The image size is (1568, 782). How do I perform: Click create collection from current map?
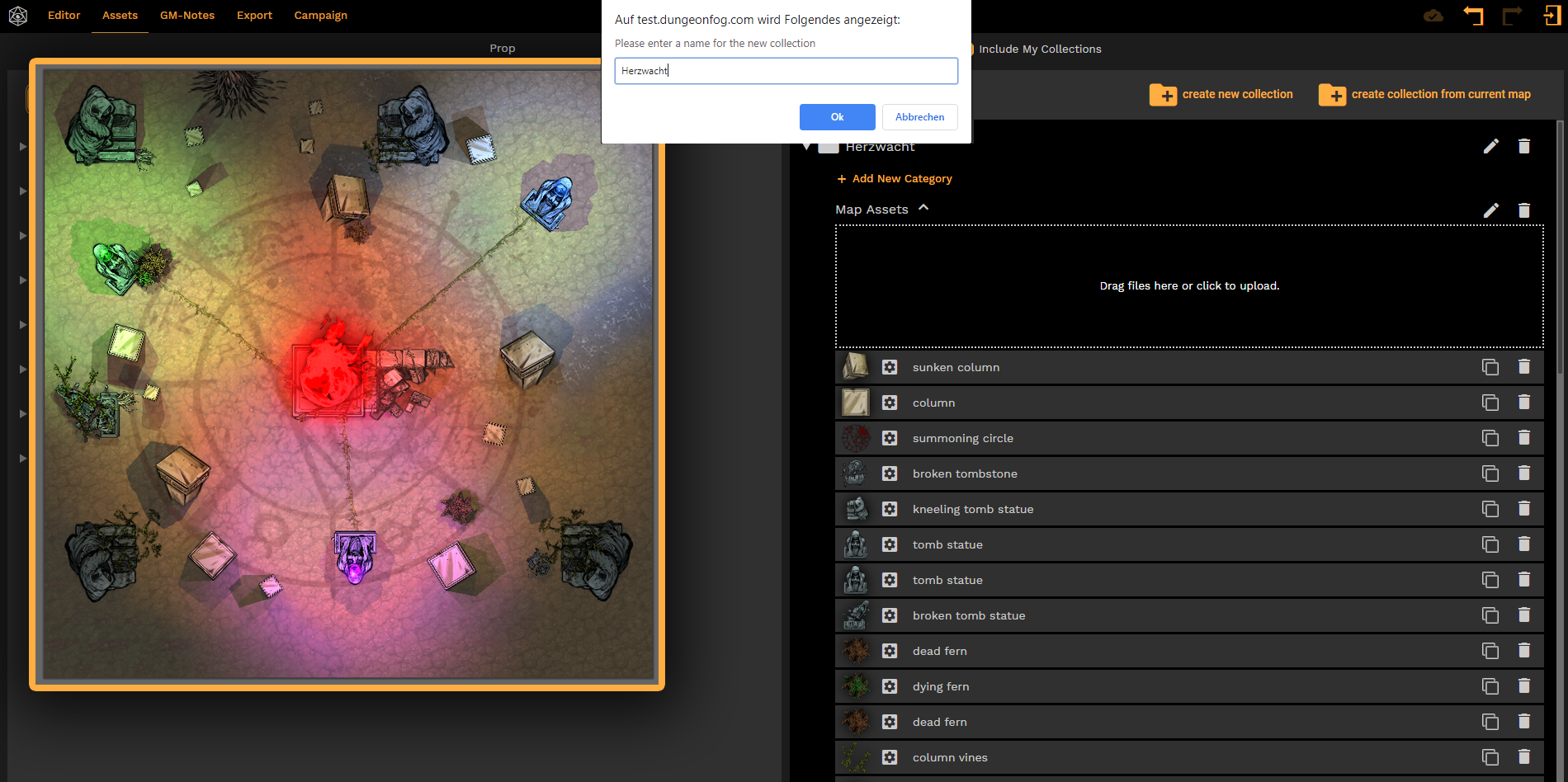pyautogui.click(x=1424, y=94)
